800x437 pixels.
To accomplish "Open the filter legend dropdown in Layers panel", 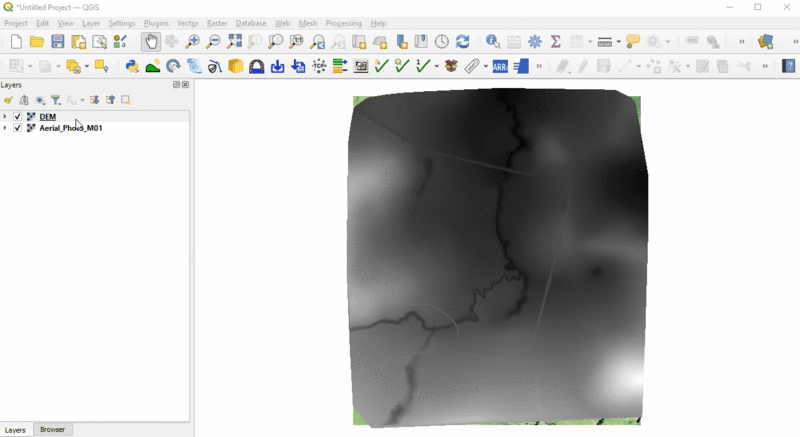I will [57, 100].
